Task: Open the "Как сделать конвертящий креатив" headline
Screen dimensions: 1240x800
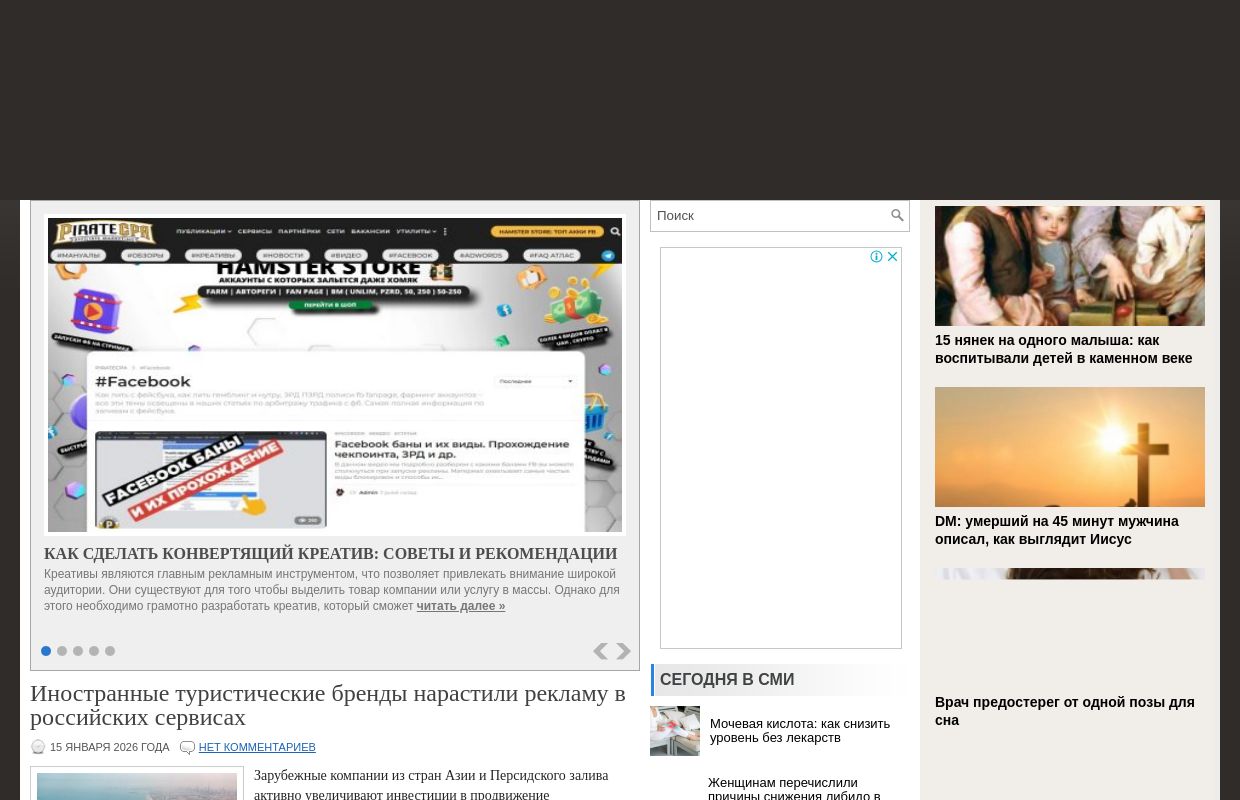Action: point(330,553)
